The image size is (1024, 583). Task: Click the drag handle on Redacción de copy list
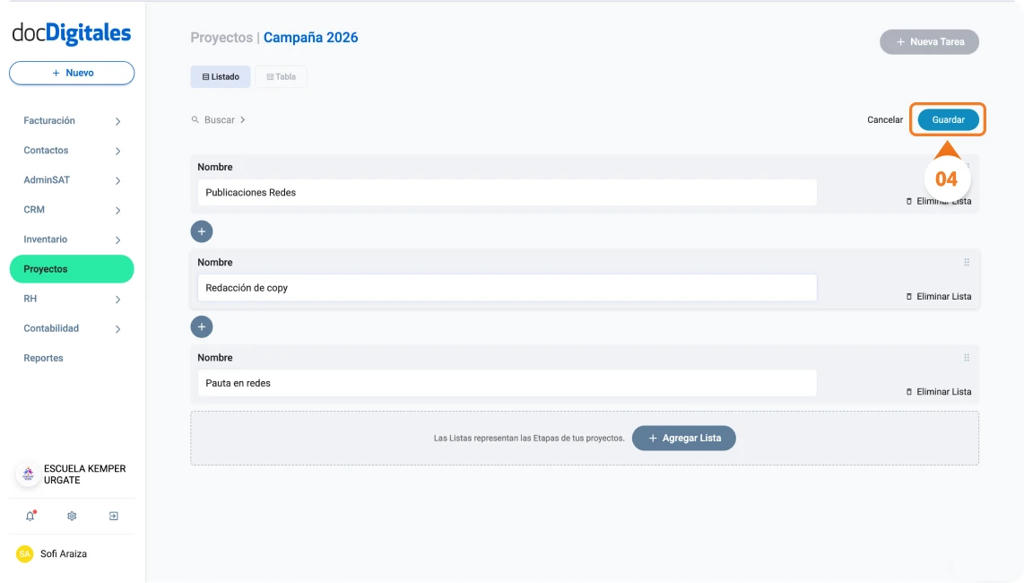(966, 262)
